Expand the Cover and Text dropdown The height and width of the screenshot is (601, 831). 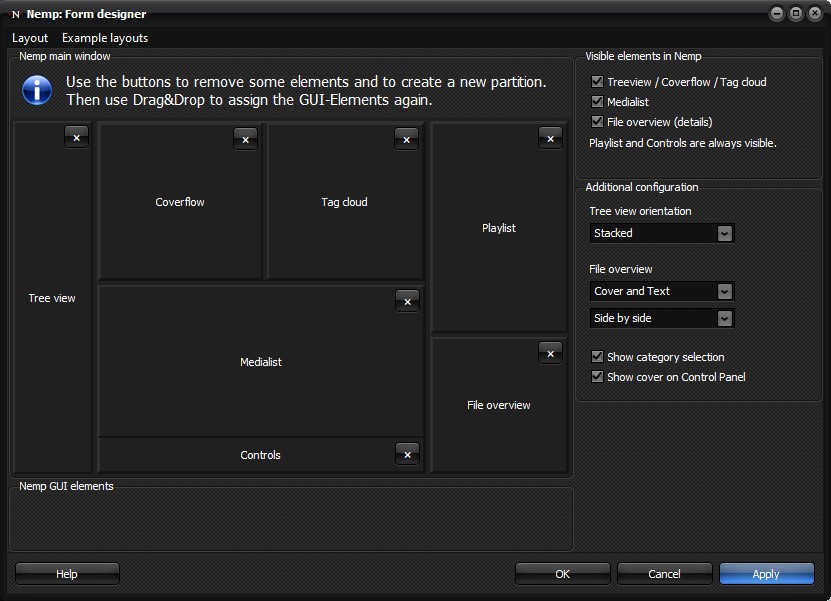pyautogui.click(x=725, y=292)
